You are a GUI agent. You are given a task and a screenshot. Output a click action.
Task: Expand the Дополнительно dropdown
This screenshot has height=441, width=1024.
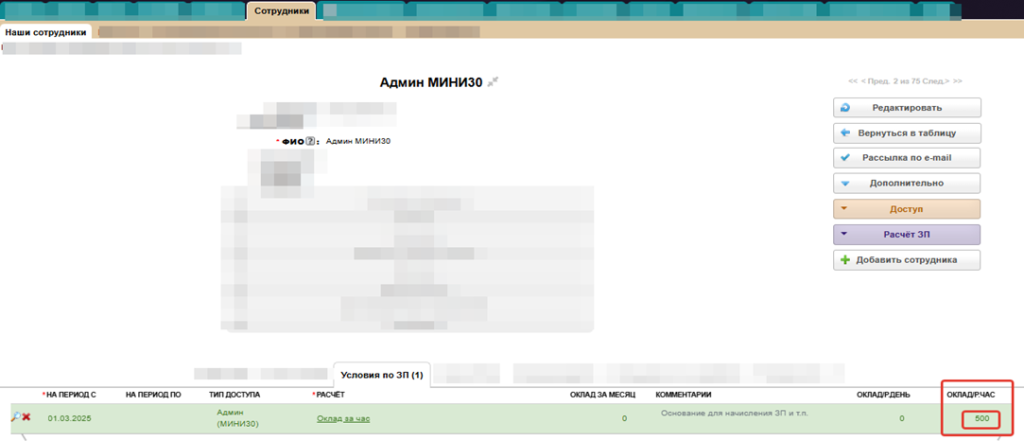(x=906, y=184)
